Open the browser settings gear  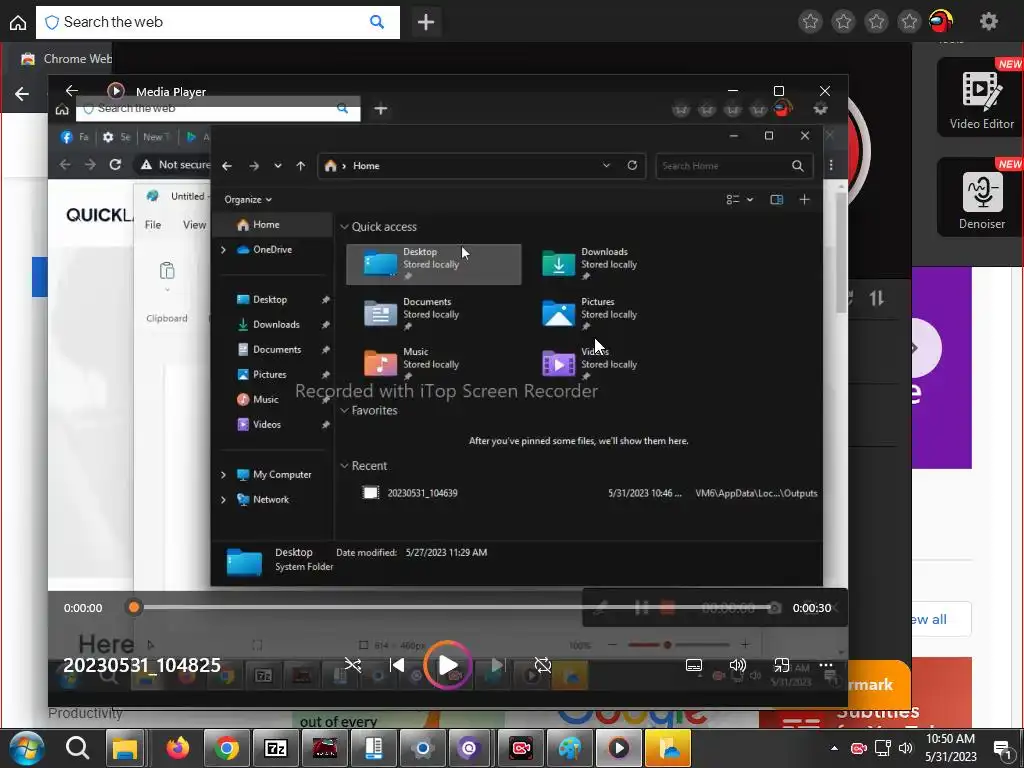tap(989, 22)
